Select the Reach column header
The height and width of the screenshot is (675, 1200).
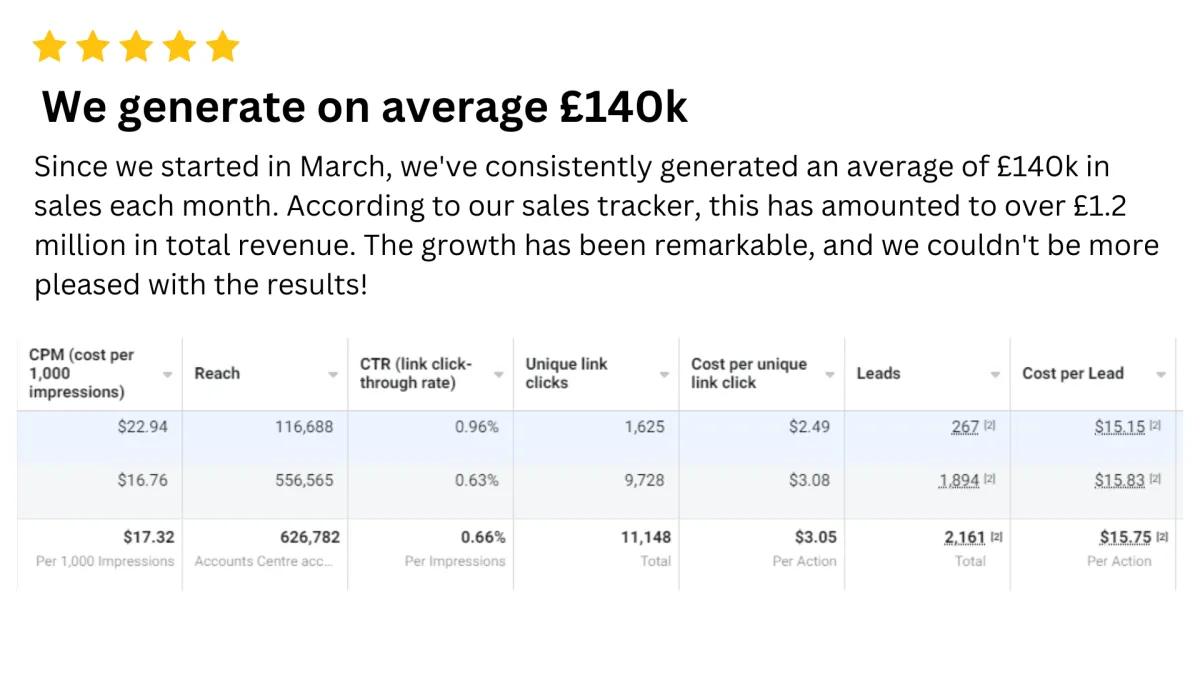click(265, 374)
